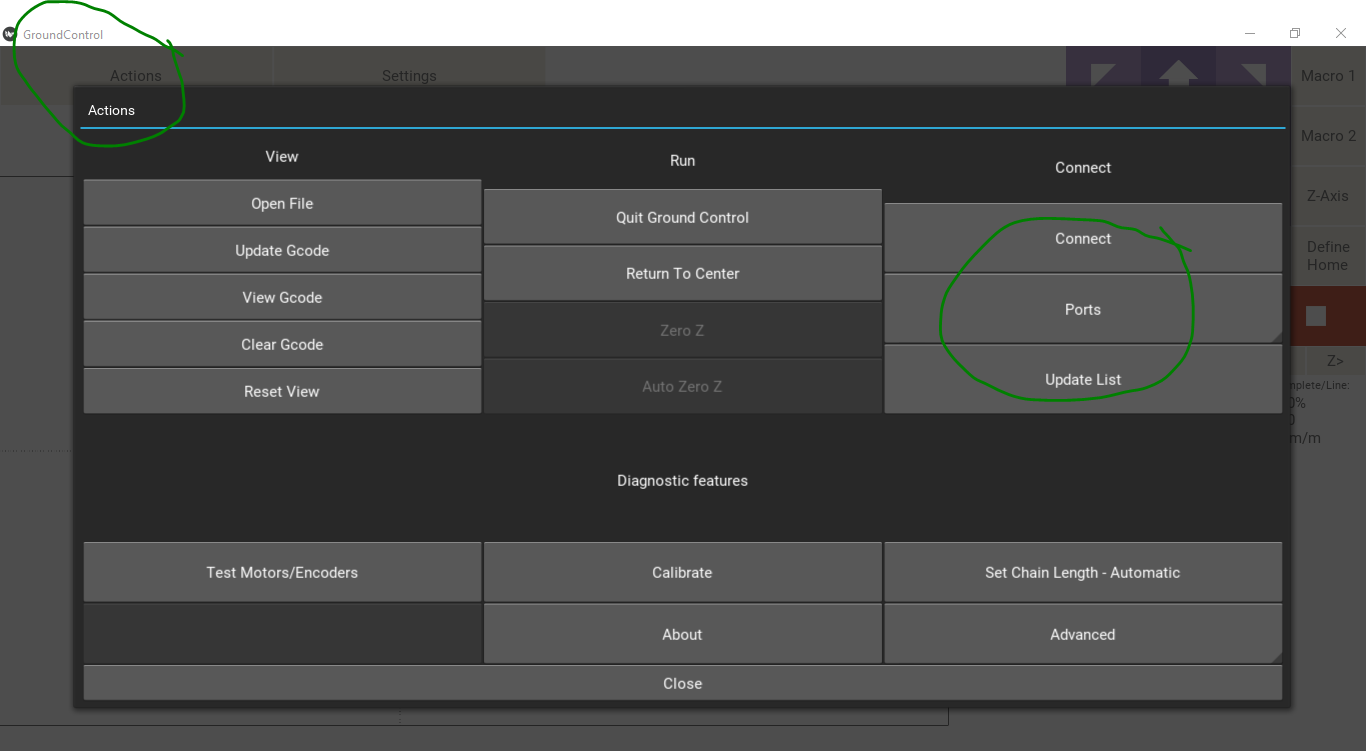Select Return To Center
Image resolution: width=1366 pixels, height=751 pixels.
[x=682, y=273]
